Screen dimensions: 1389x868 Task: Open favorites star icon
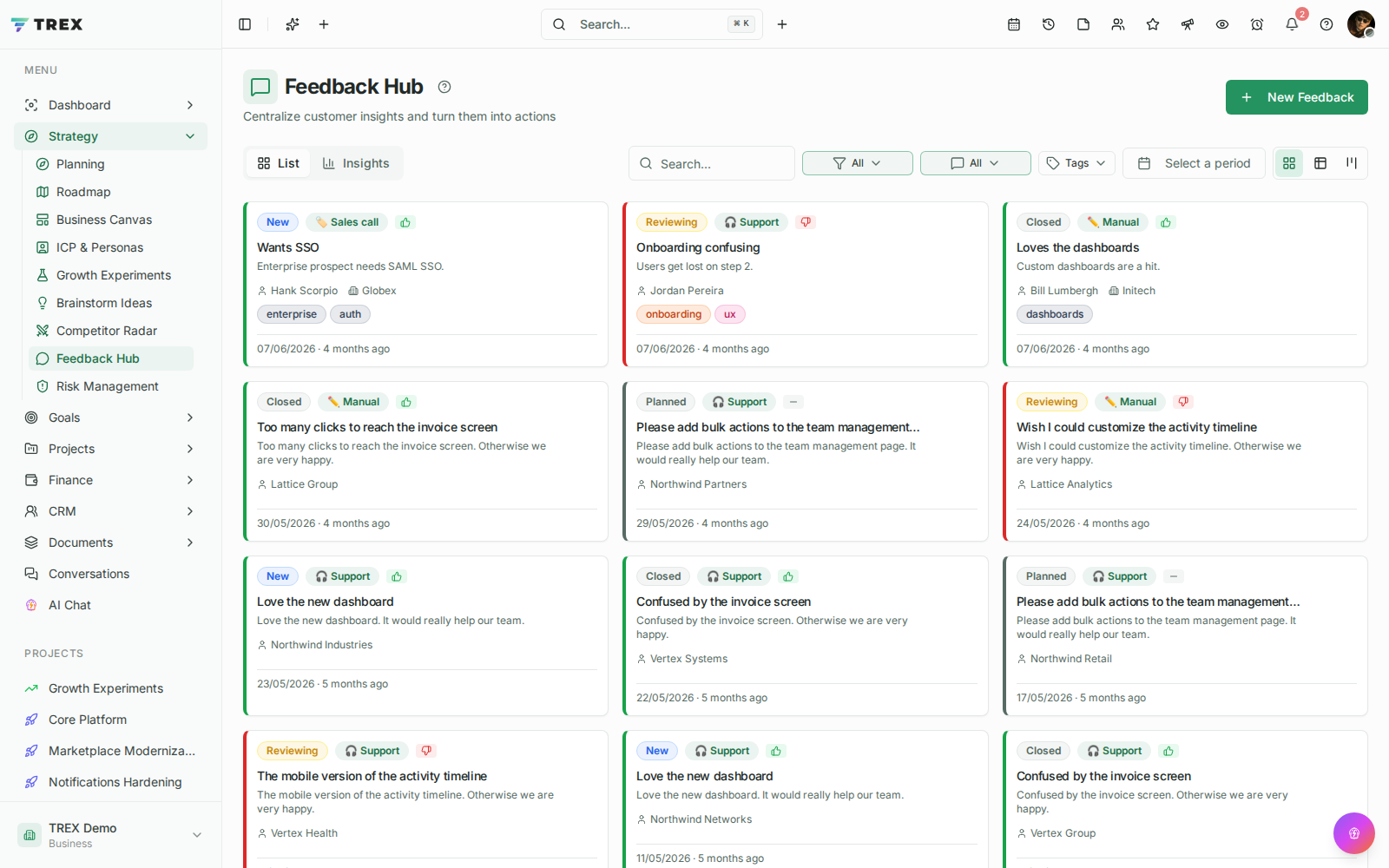coord(1153,24)
